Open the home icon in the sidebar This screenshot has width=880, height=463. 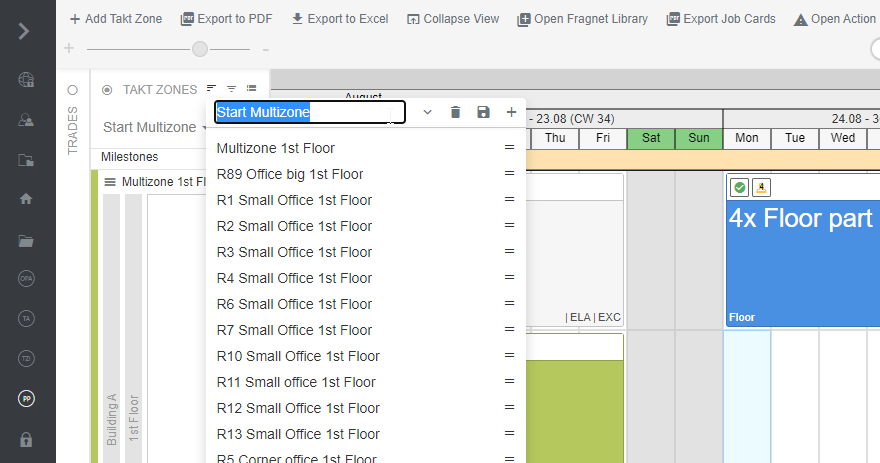pos(26,199)
